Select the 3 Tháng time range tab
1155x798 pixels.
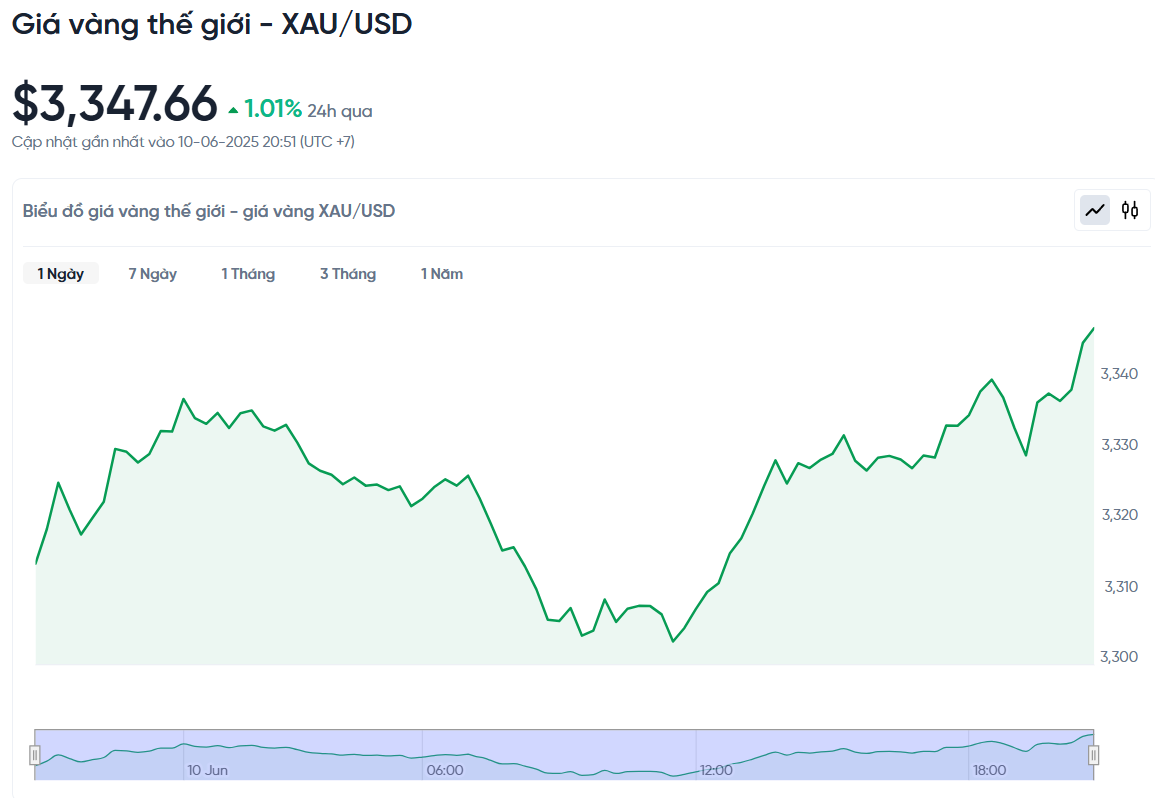348,274
